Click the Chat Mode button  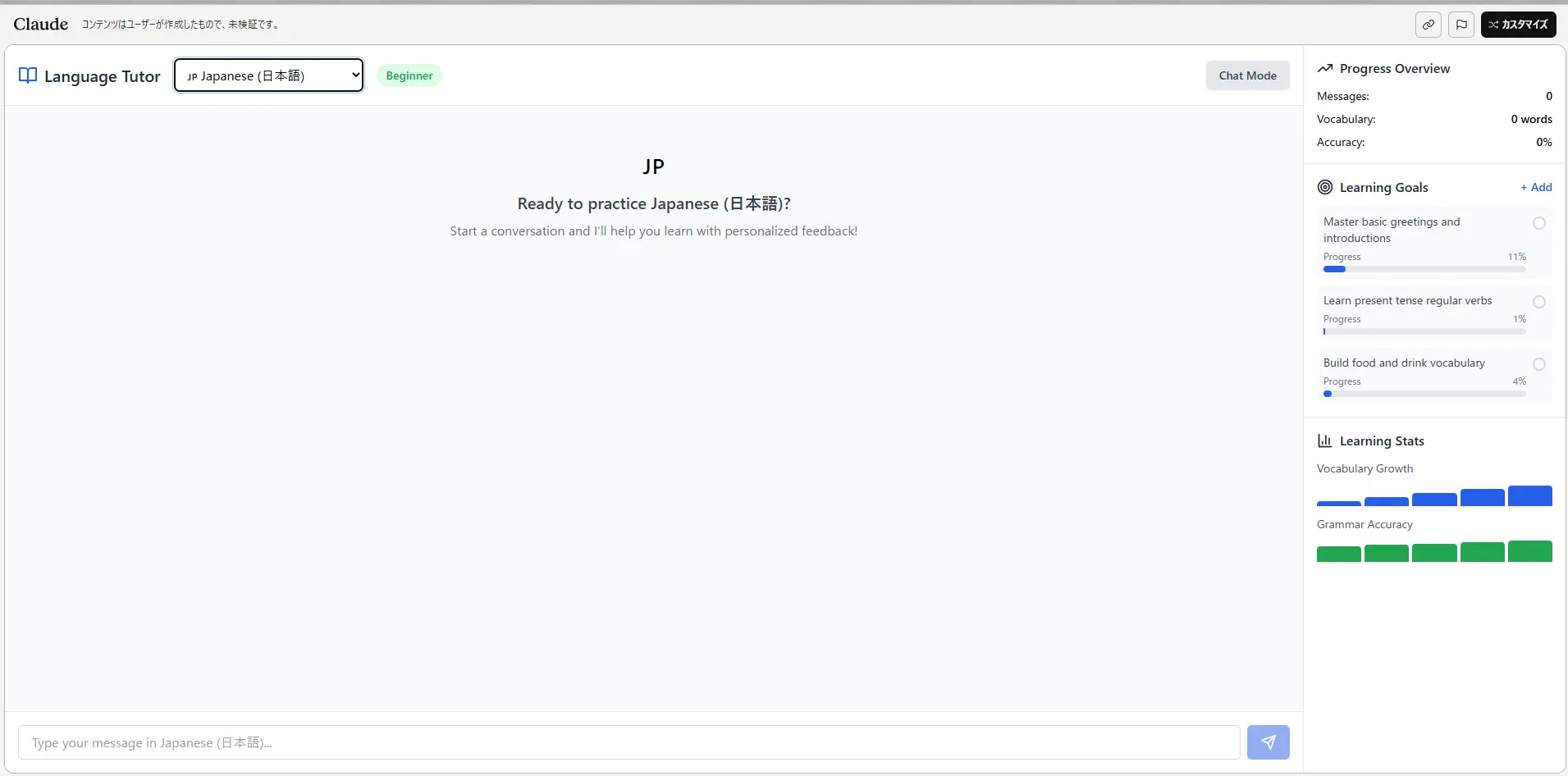1247,75
